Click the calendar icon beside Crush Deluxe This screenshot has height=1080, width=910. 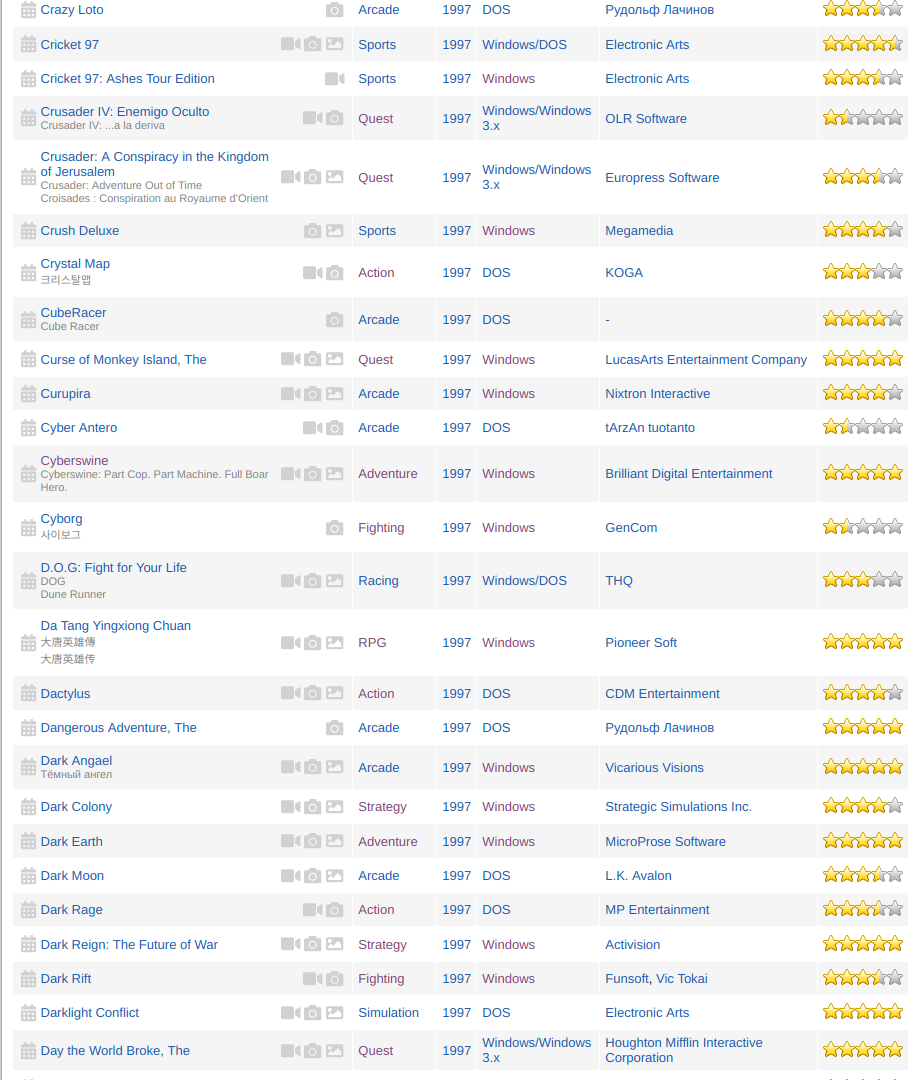tap(28, 231)
